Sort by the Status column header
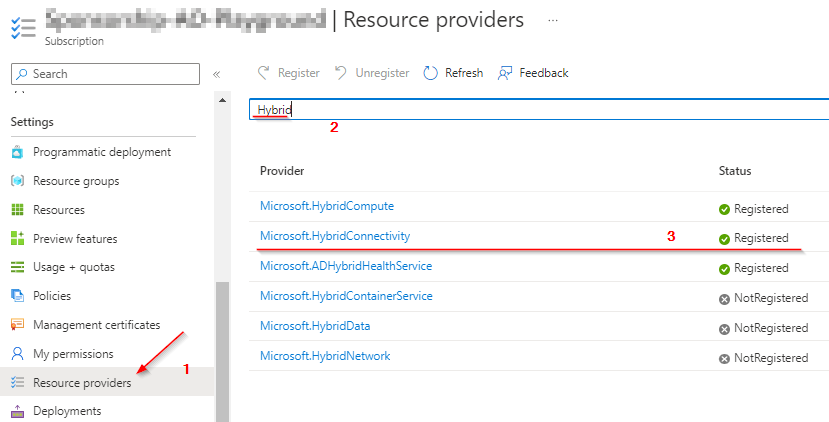The image size is (829, 422). click(x=735, y=171)
